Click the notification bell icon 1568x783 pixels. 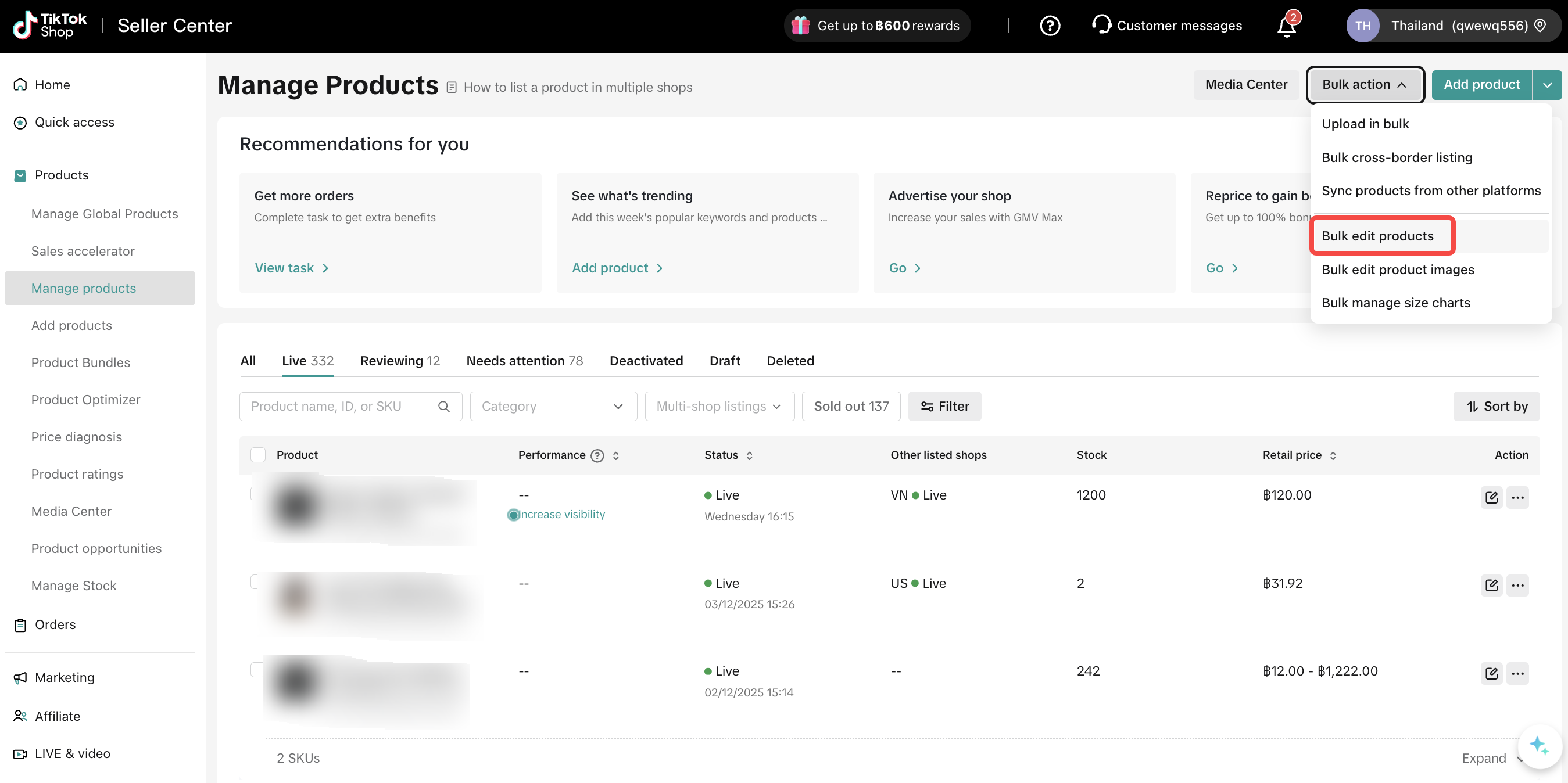point(1286,27)
